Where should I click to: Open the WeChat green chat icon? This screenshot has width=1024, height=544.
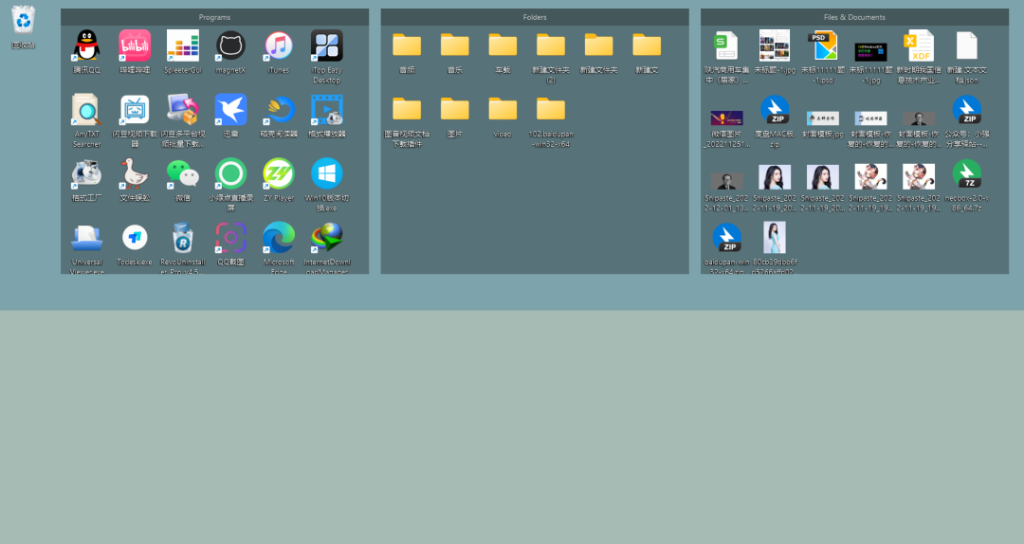[x=182, y=174]
